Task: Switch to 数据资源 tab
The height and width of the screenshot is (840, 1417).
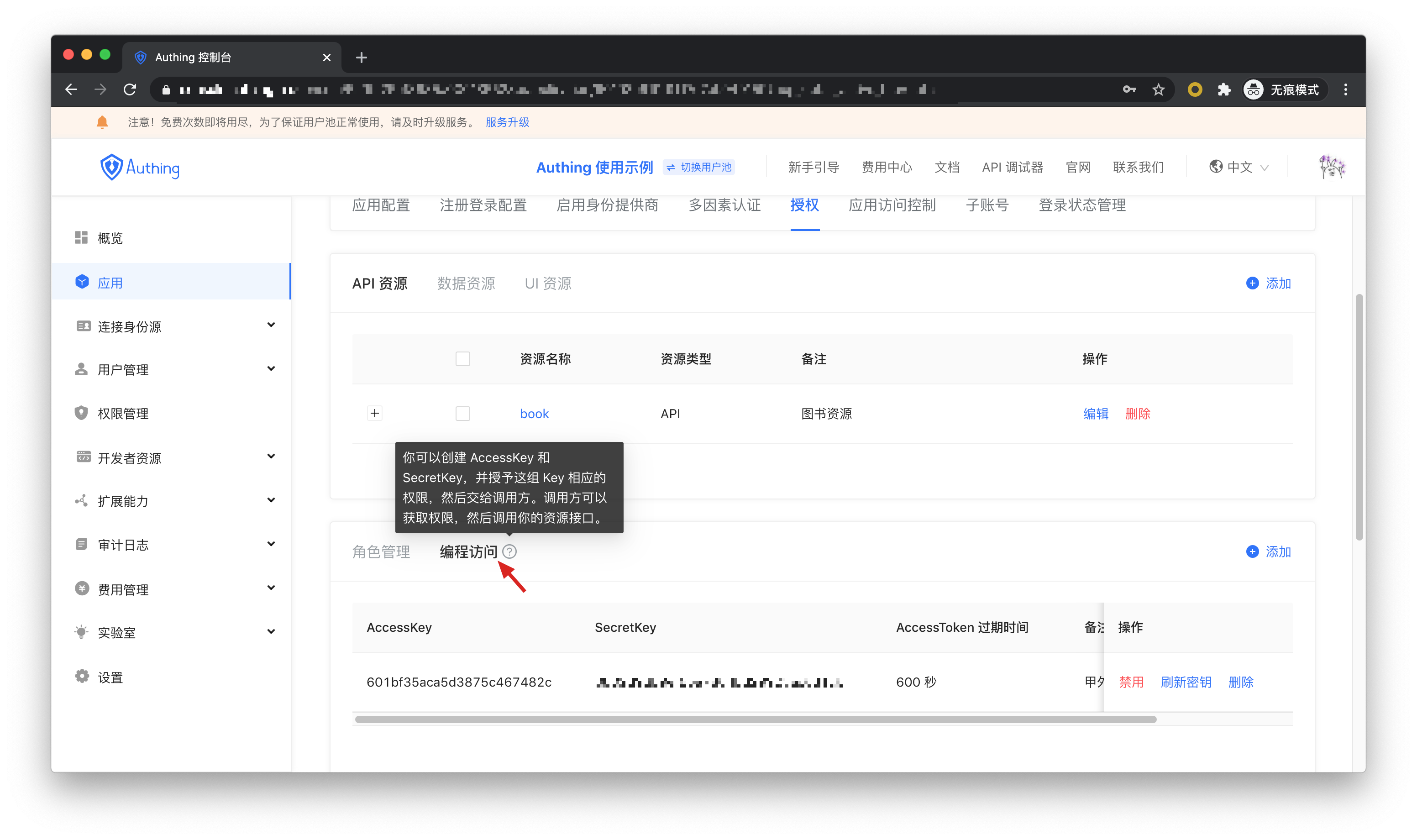Action: click(466, 283)
